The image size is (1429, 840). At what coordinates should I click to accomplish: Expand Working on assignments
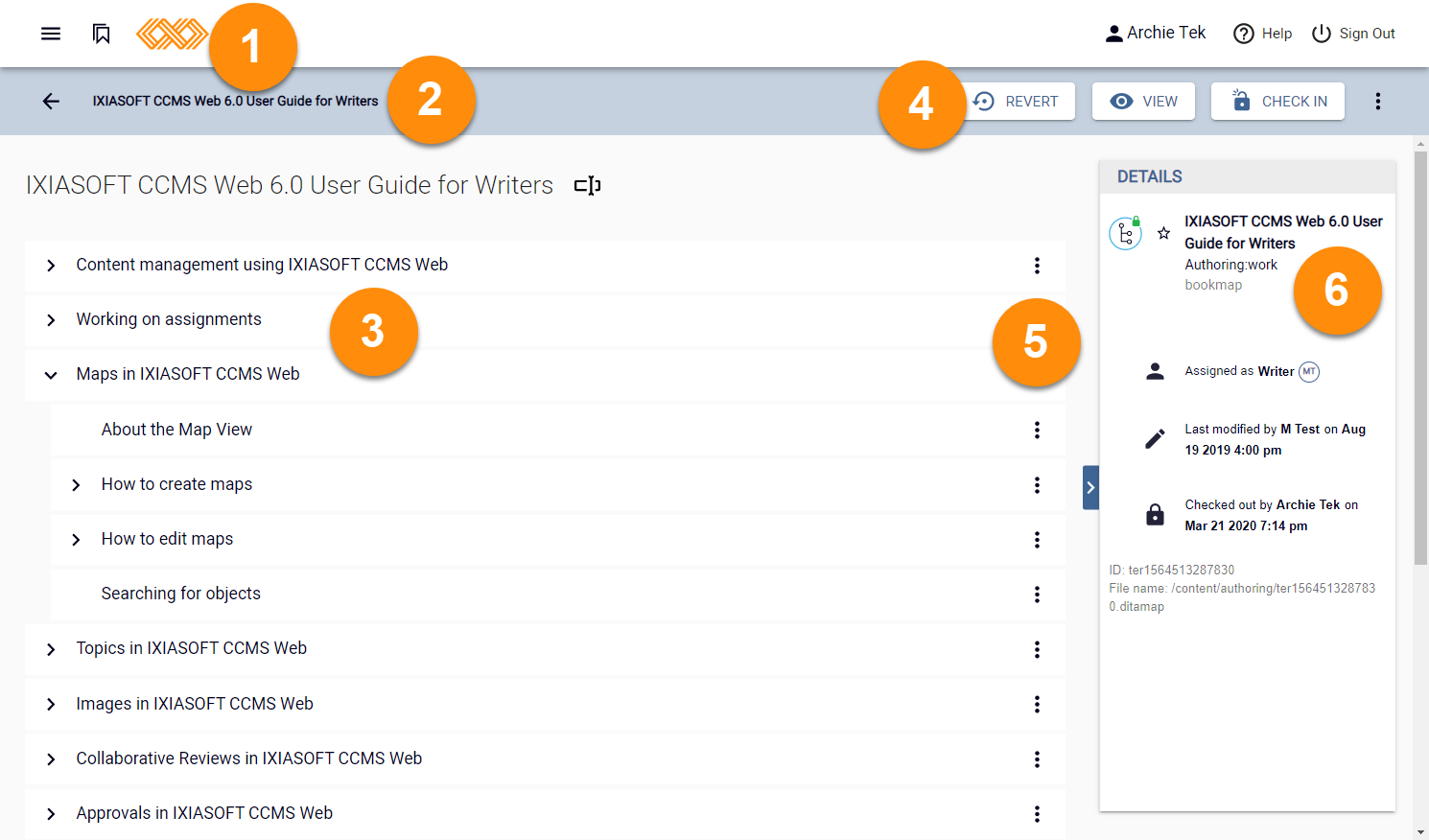click(51, 320)
